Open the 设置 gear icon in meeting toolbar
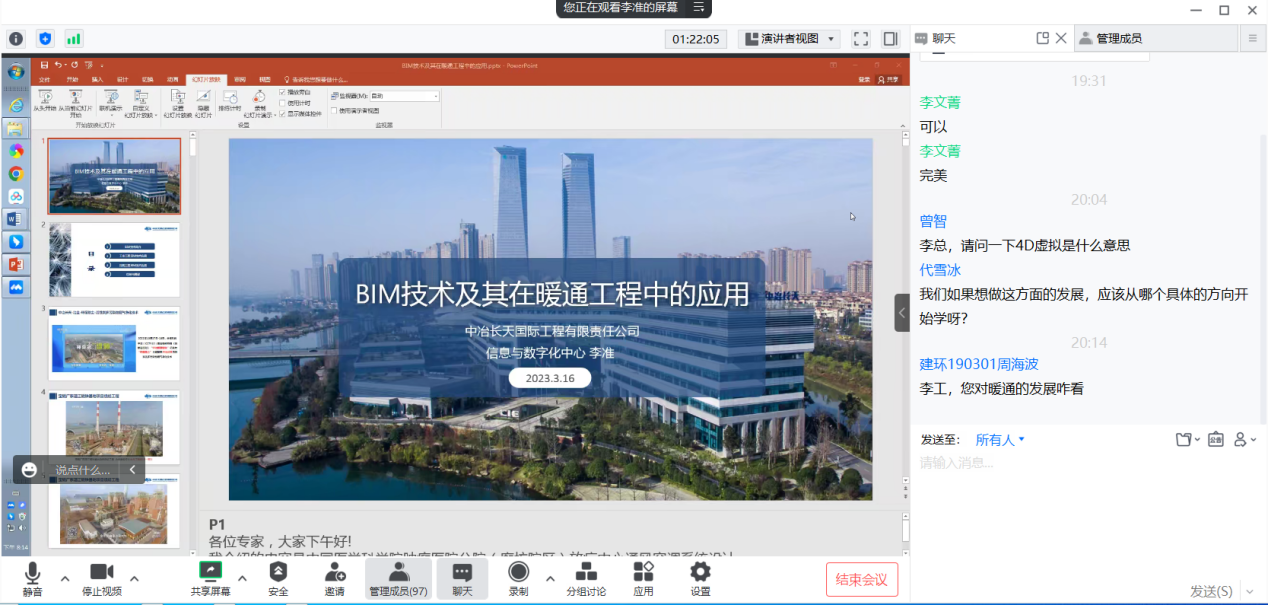This screenshot has height=605, width=1268. click(700, 578)
